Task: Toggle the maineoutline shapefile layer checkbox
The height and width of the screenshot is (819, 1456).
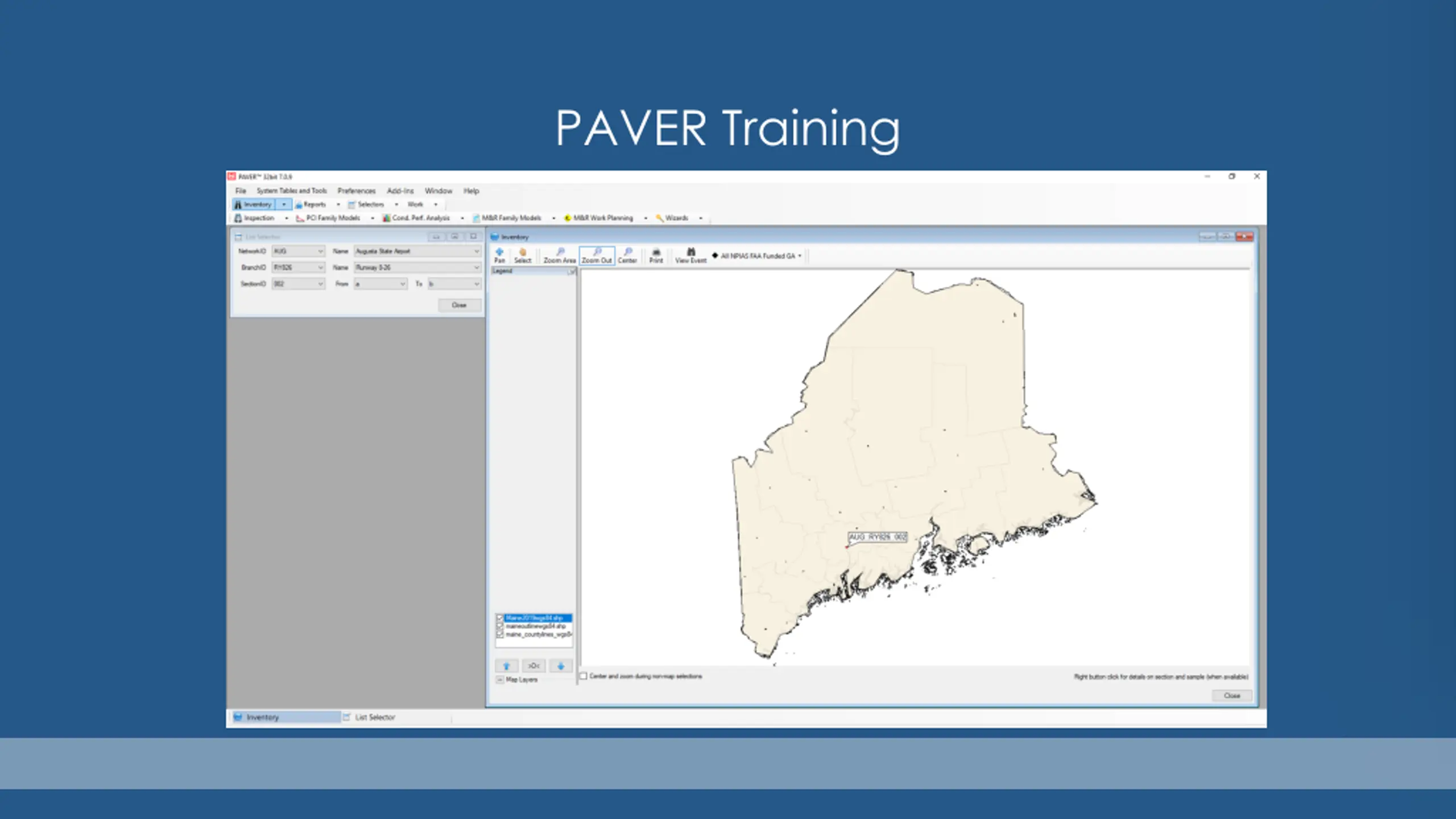Action: 500,626
